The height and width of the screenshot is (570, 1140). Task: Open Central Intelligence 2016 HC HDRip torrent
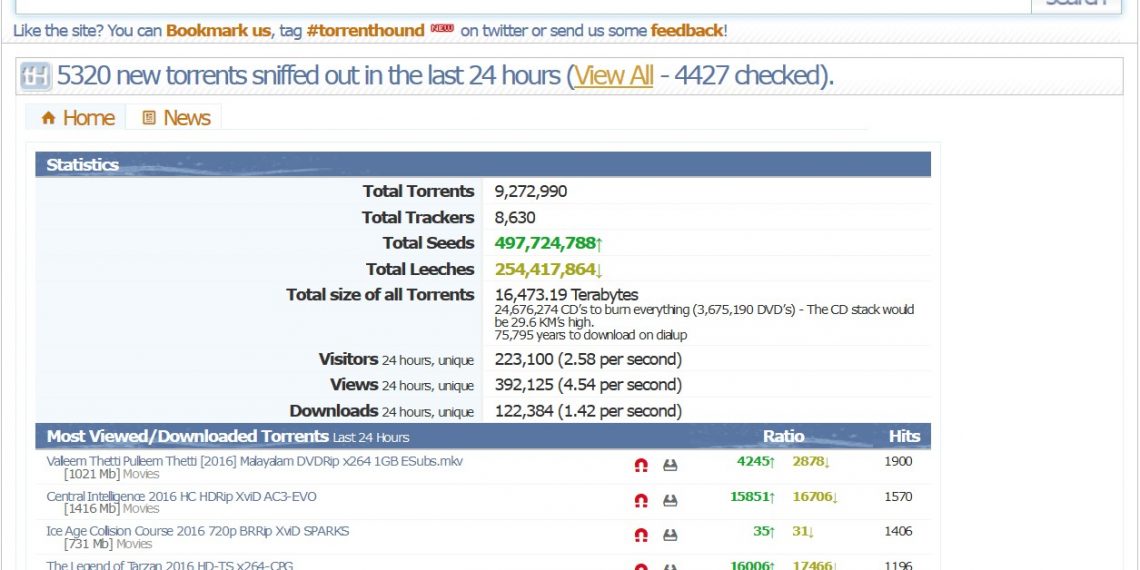coord(181,497)
